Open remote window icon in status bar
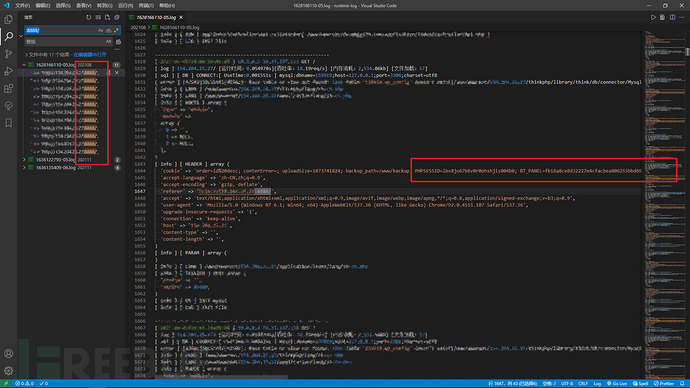This screenshot has width=690, height=388. (x=6, y=384)
